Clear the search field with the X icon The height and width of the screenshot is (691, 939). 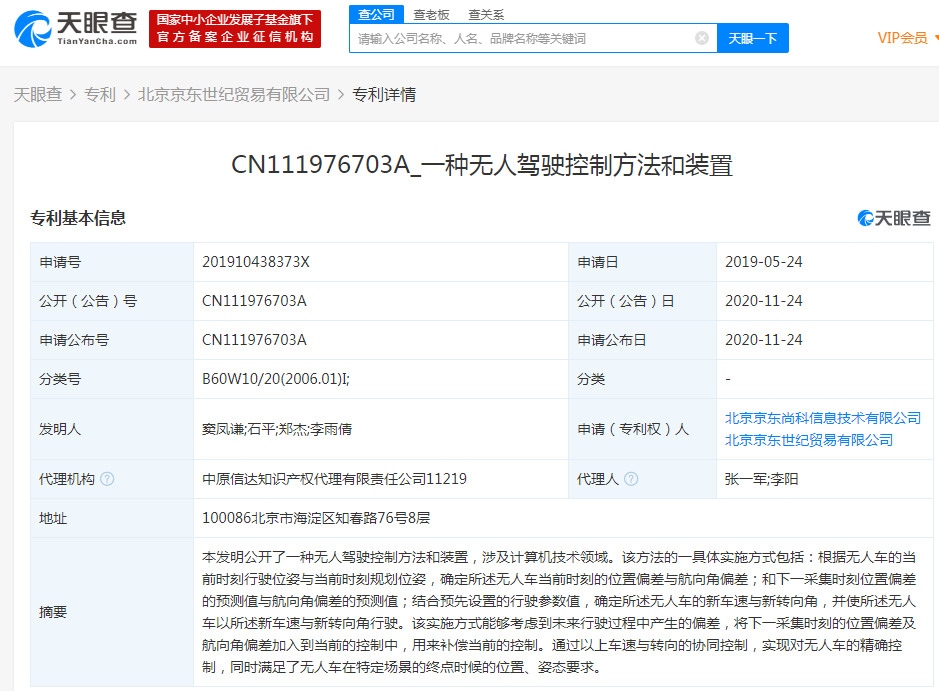pos(702,38)
